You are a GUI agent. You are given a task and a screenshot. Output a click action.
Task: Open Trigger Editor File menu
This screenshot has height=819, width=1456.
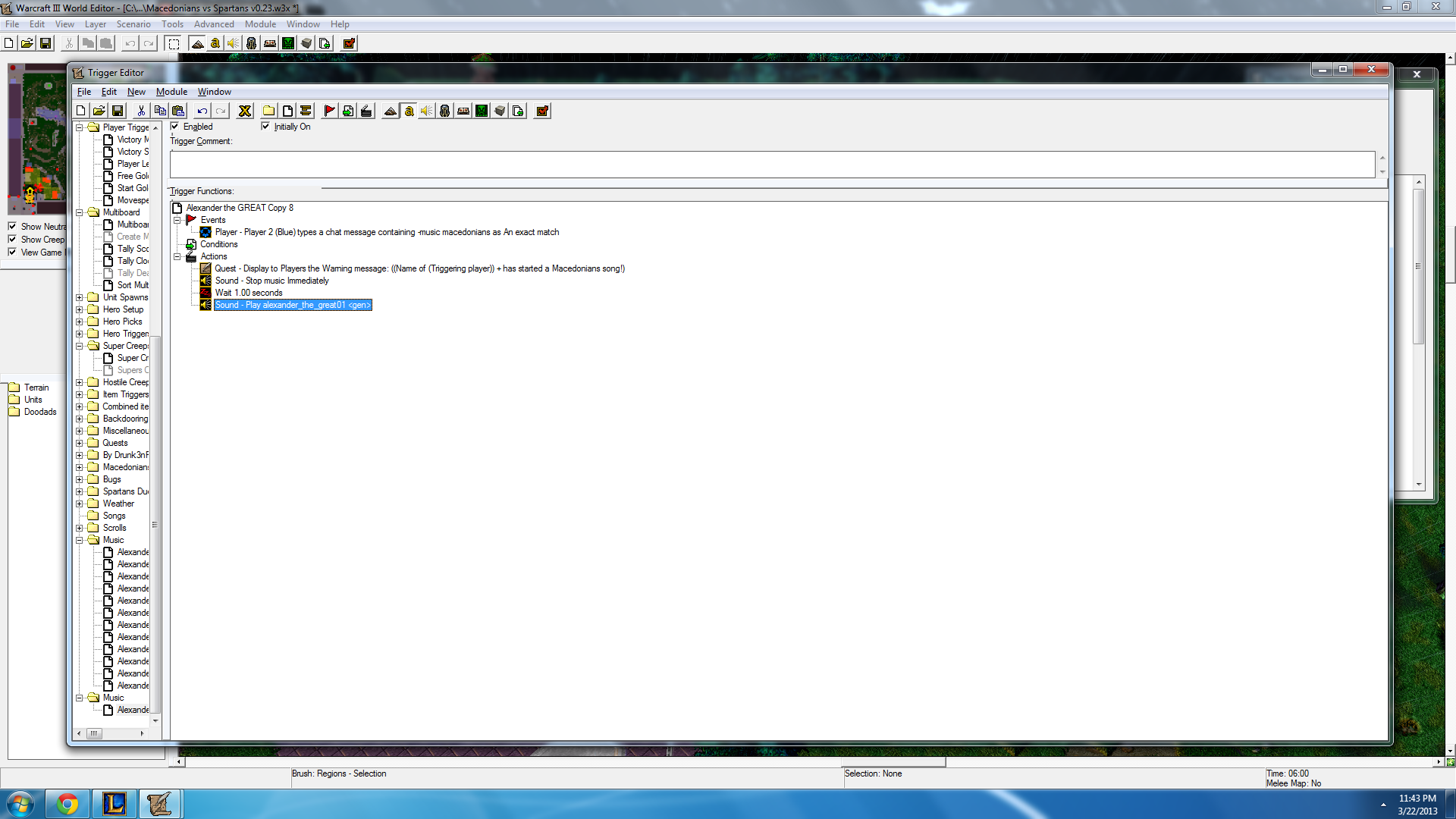[x=84, y=92]
